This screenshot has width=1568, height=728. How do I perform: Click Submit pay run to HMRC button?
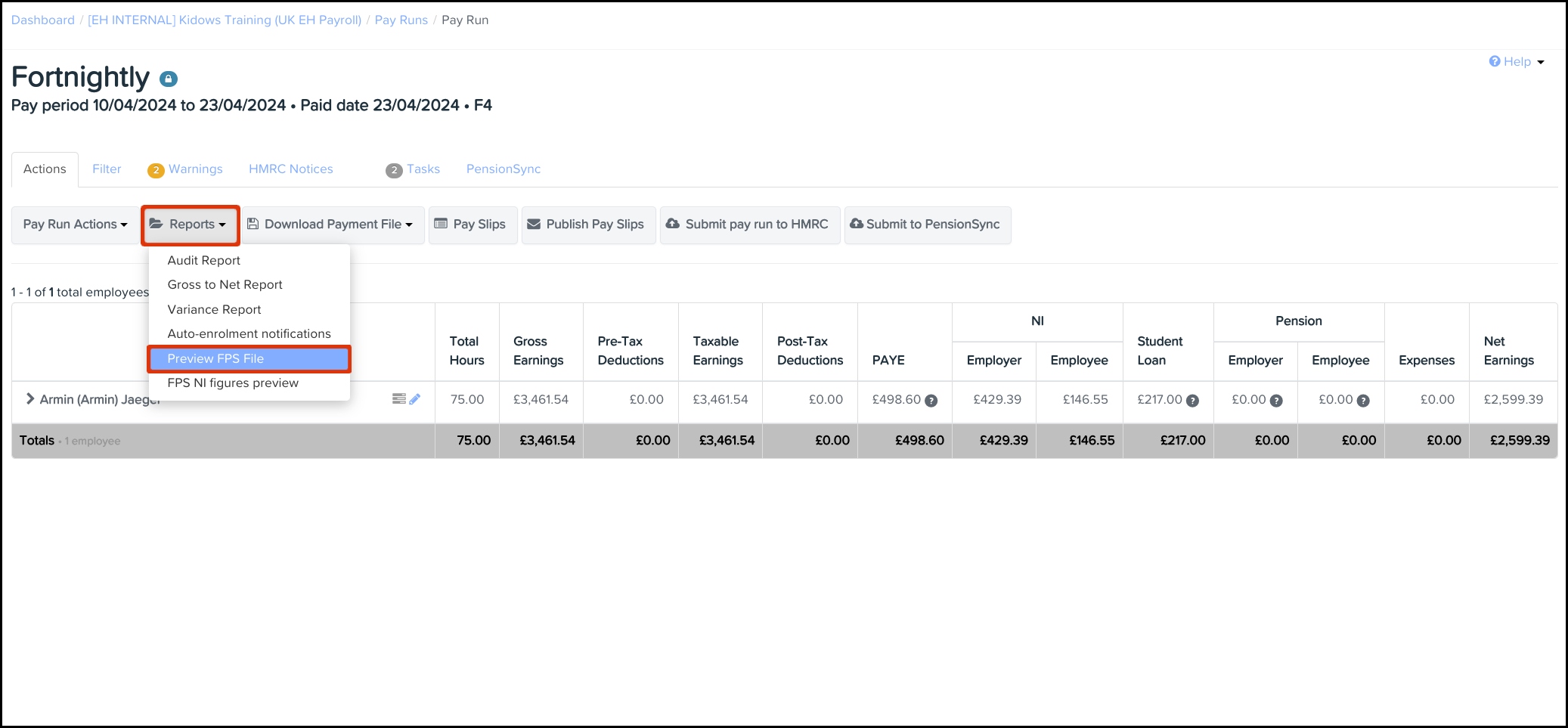click(749, 225)
